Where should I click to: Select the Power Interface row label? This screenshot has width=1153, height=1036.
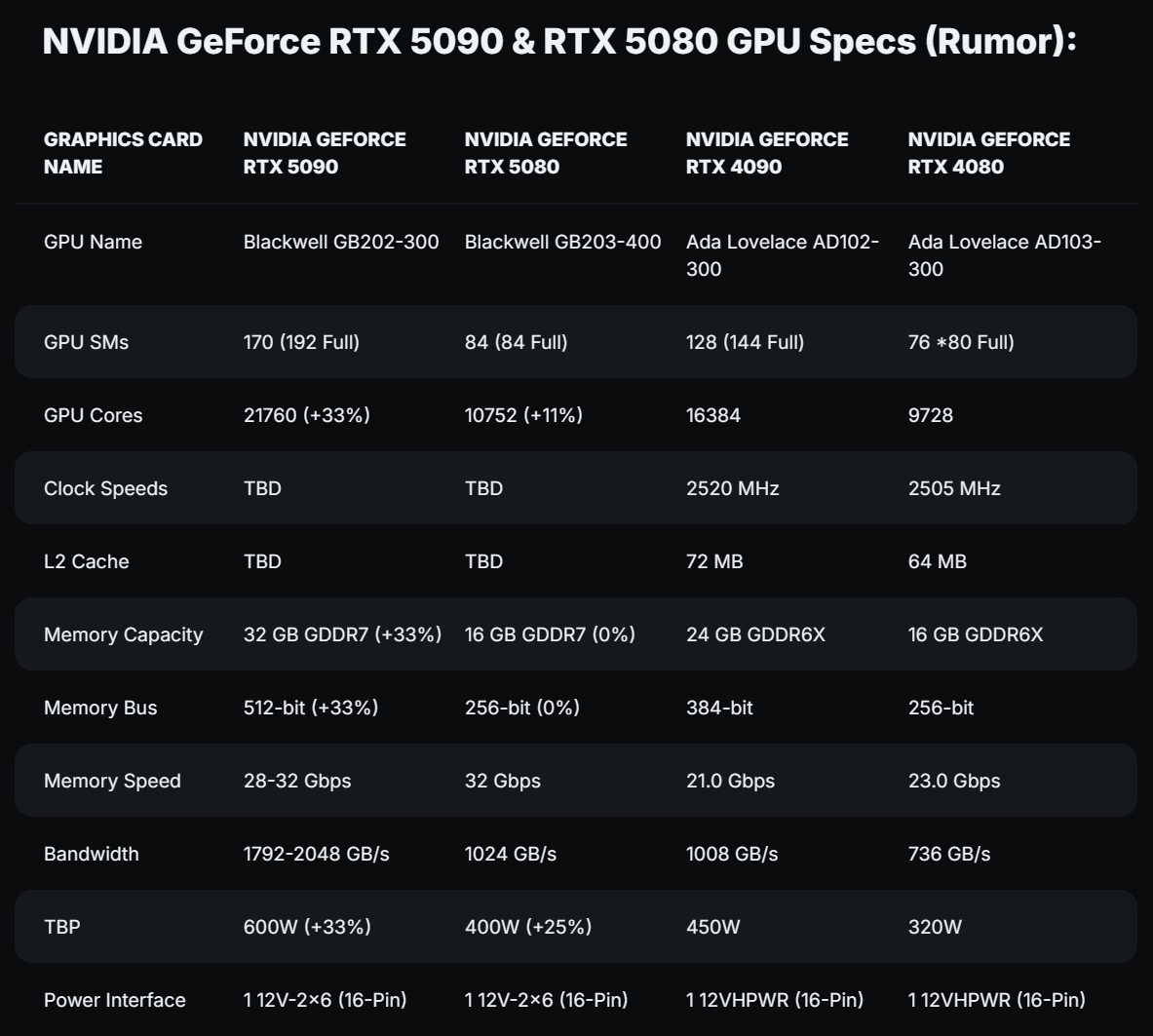point(115,1000)
